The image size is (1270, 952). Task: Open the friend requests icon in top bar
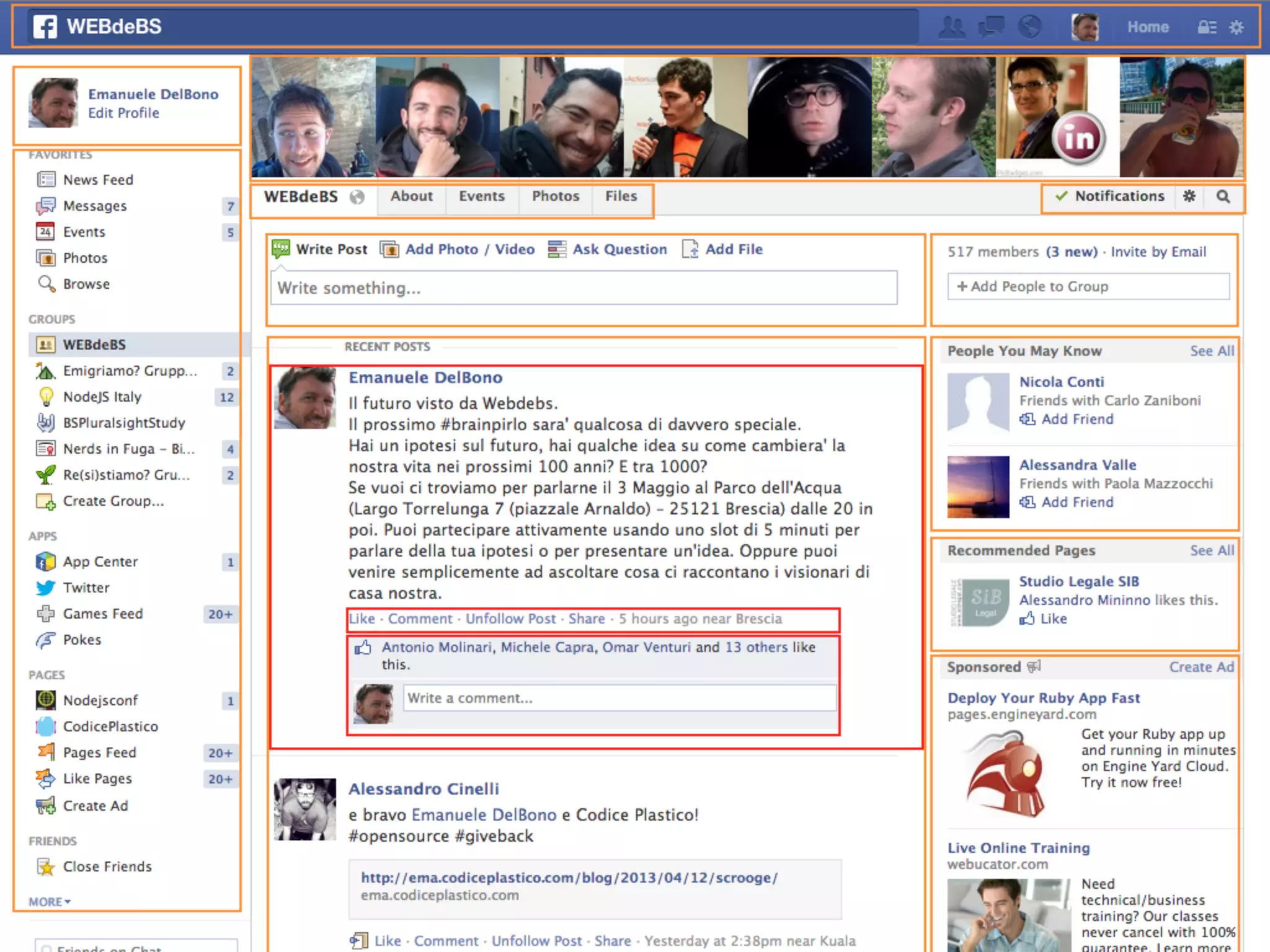point(952,27)
